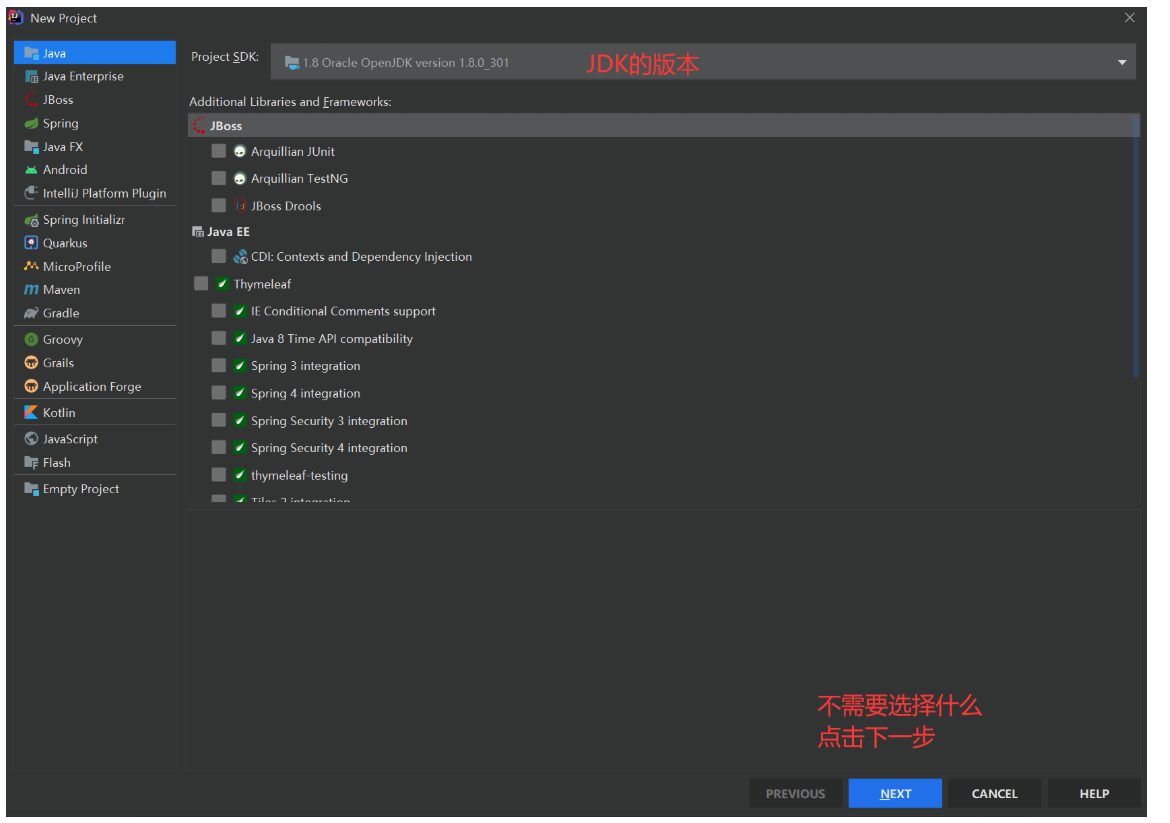Choose the Groovy icon

[x=31, y=339]
